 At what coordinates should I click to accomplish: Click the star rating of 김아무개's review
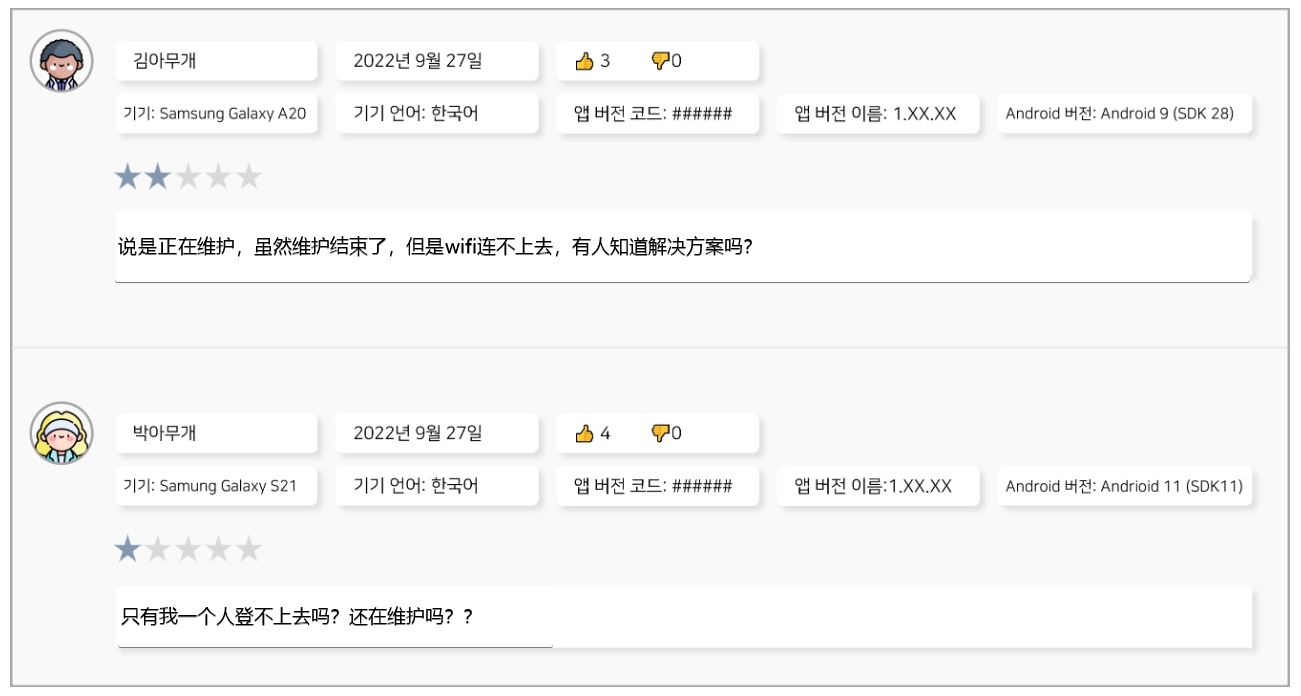click(188, 178)
